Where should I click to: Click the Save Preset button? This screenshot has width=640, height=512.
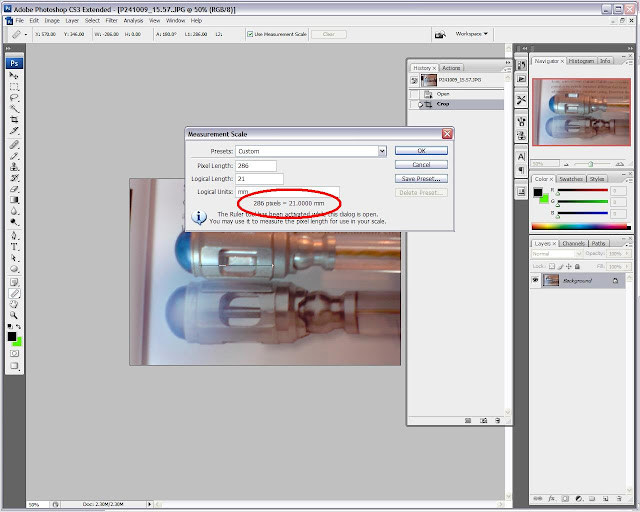click(421, 178)
